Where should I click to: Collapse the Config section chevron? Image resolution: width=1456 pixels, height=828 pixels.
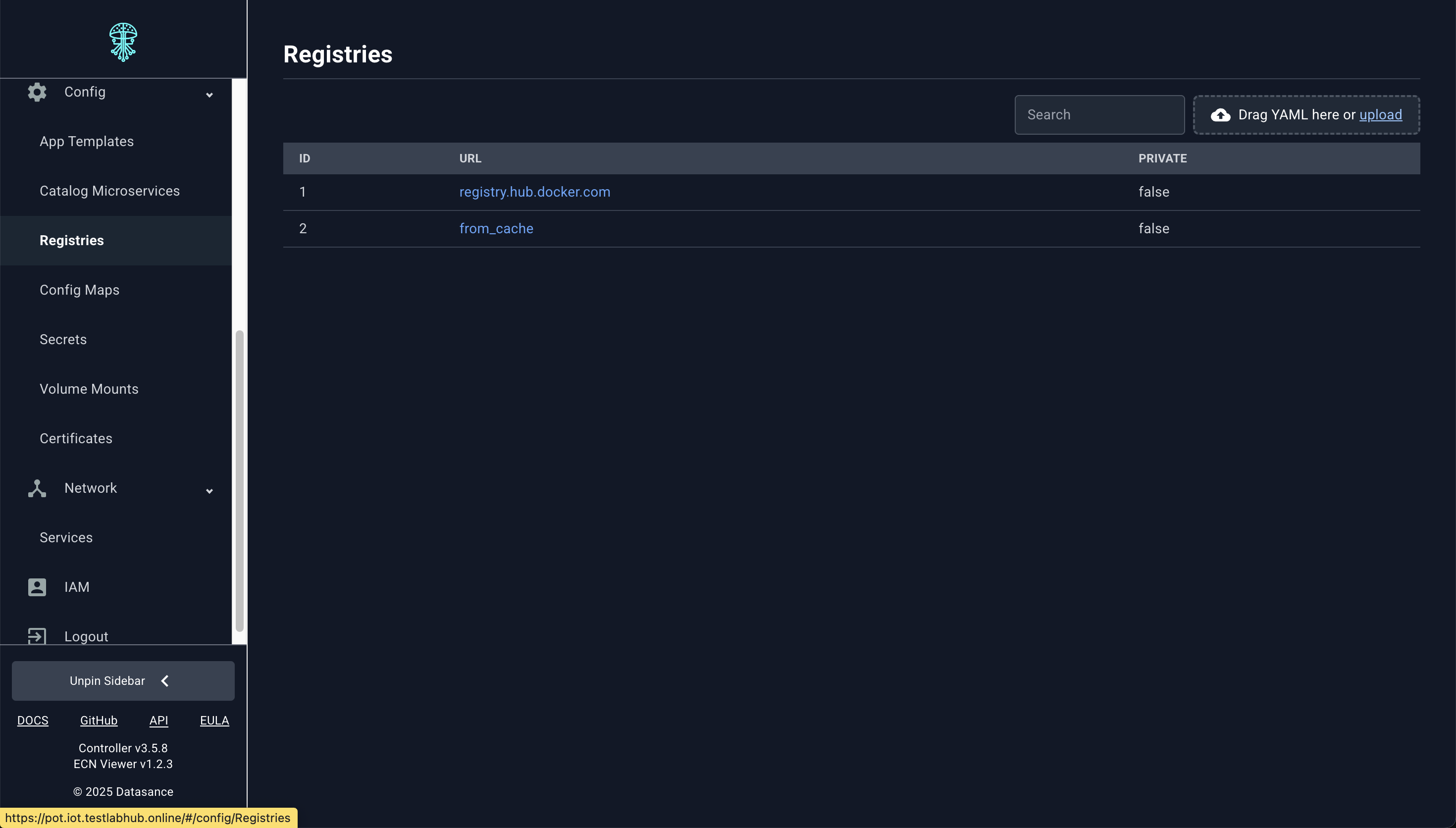click(x=209, y=95)
